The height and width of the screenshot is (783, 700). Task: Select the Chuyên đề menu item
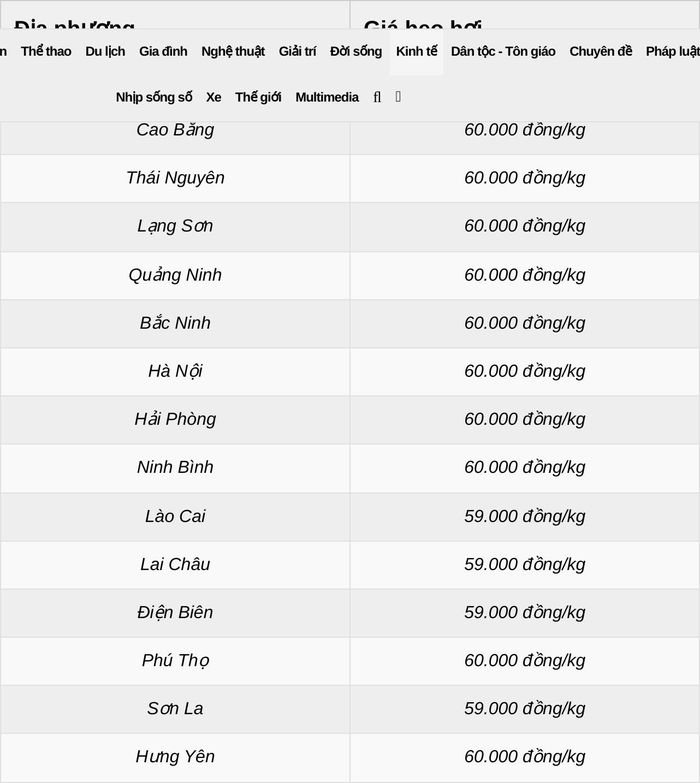(601, 51)
